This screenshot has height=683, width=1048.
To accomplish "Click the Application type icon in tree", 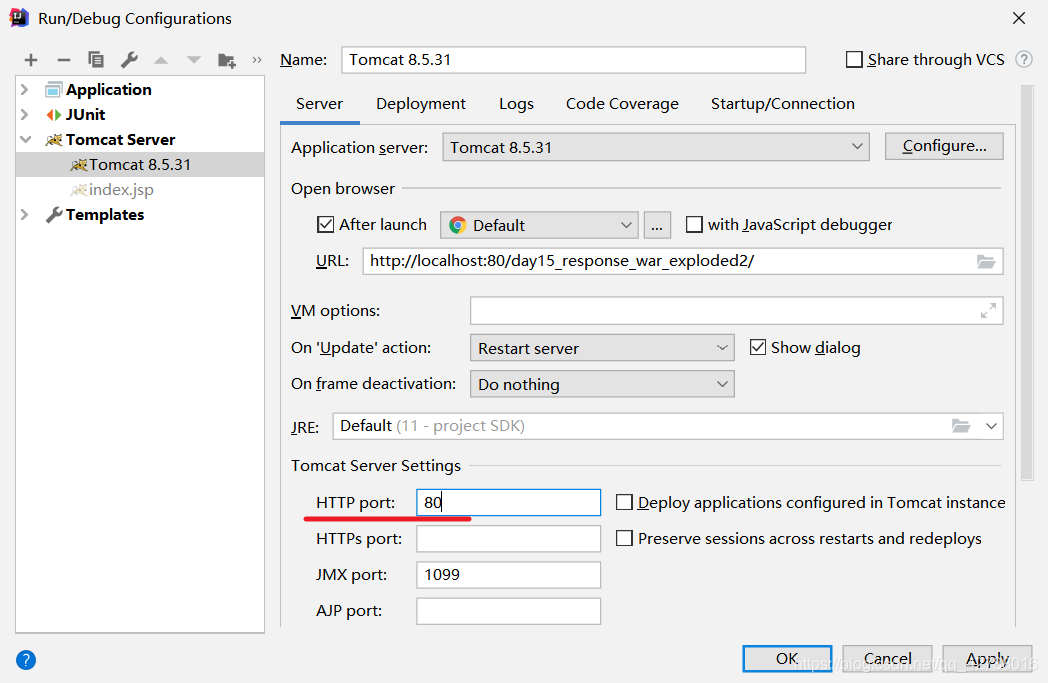I will 53,90.
